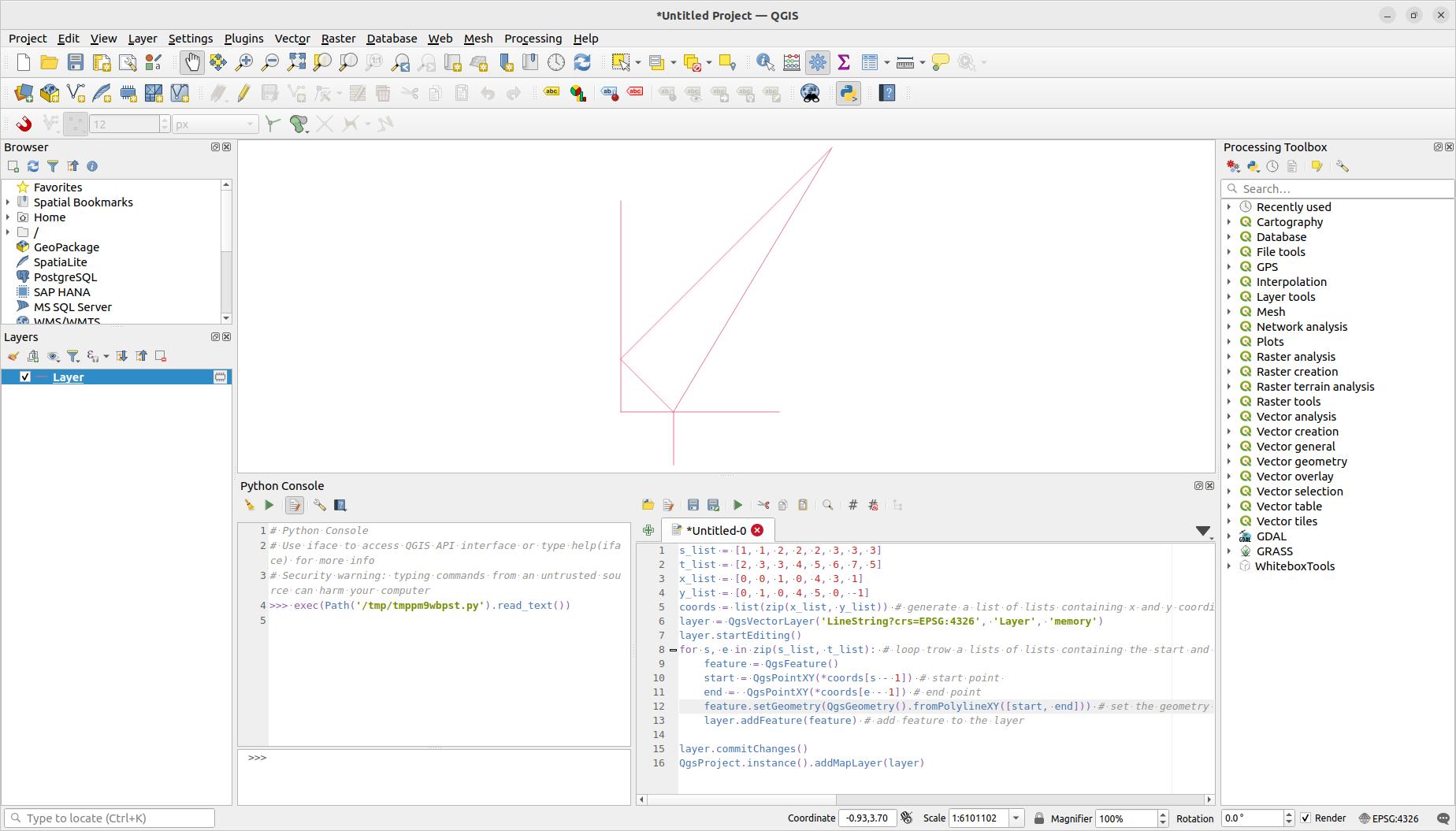Toggle the Render checkbox
Viewport: 1456px width, 831px height.
pyautogui.click(x=1306, y=818)
